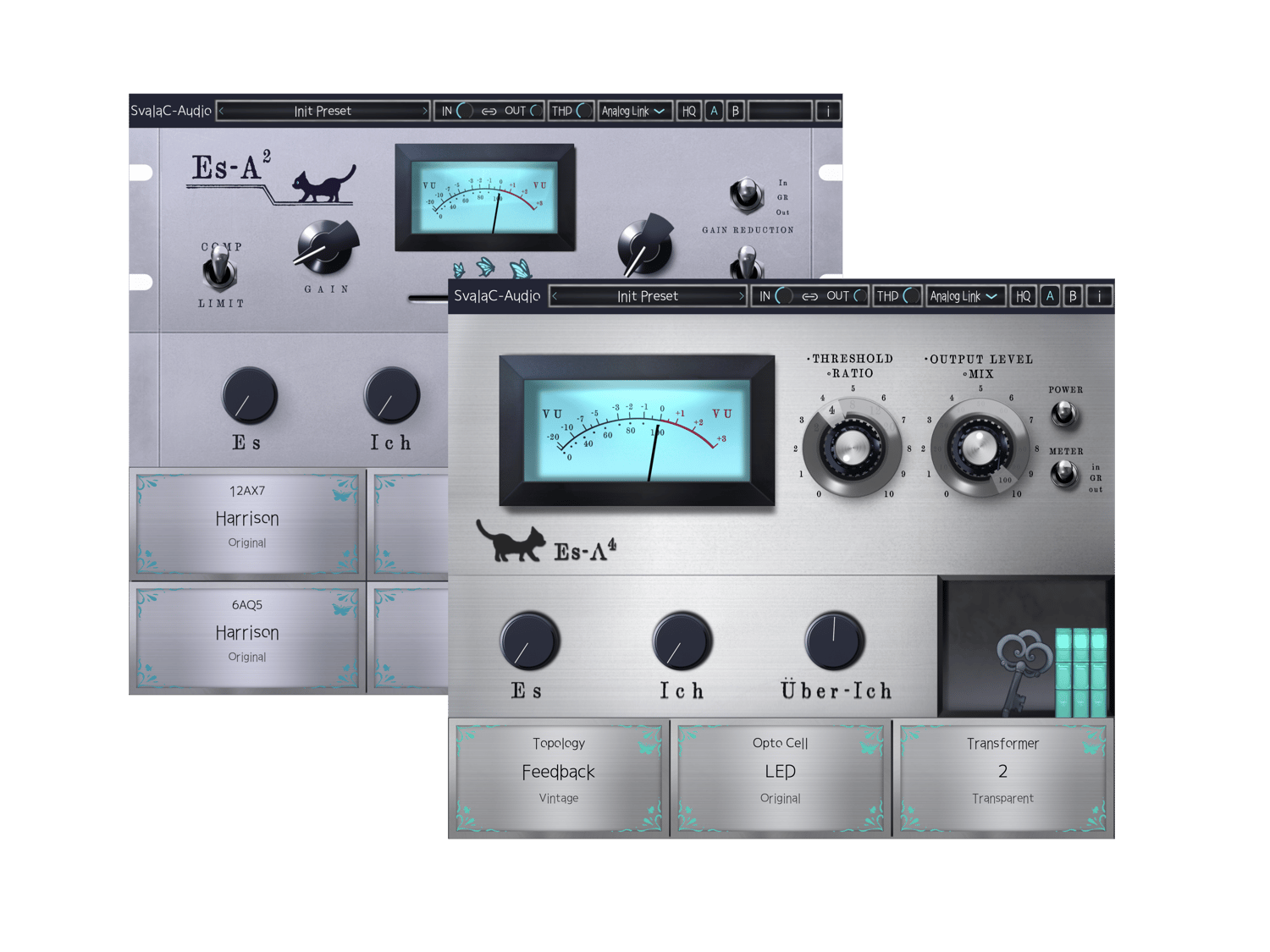Click the IN knob in Es-A² top bar

pyautogui.click(x=464, y=111)
